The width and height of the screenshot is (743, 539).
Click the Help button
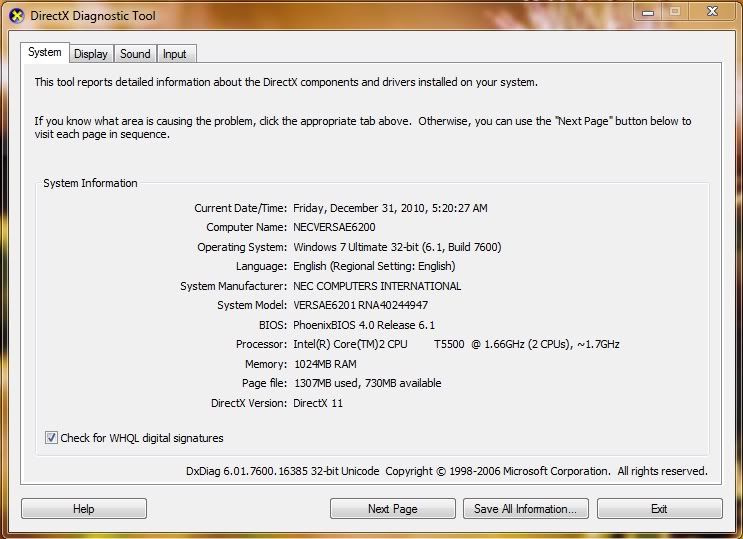pos(84,509)
